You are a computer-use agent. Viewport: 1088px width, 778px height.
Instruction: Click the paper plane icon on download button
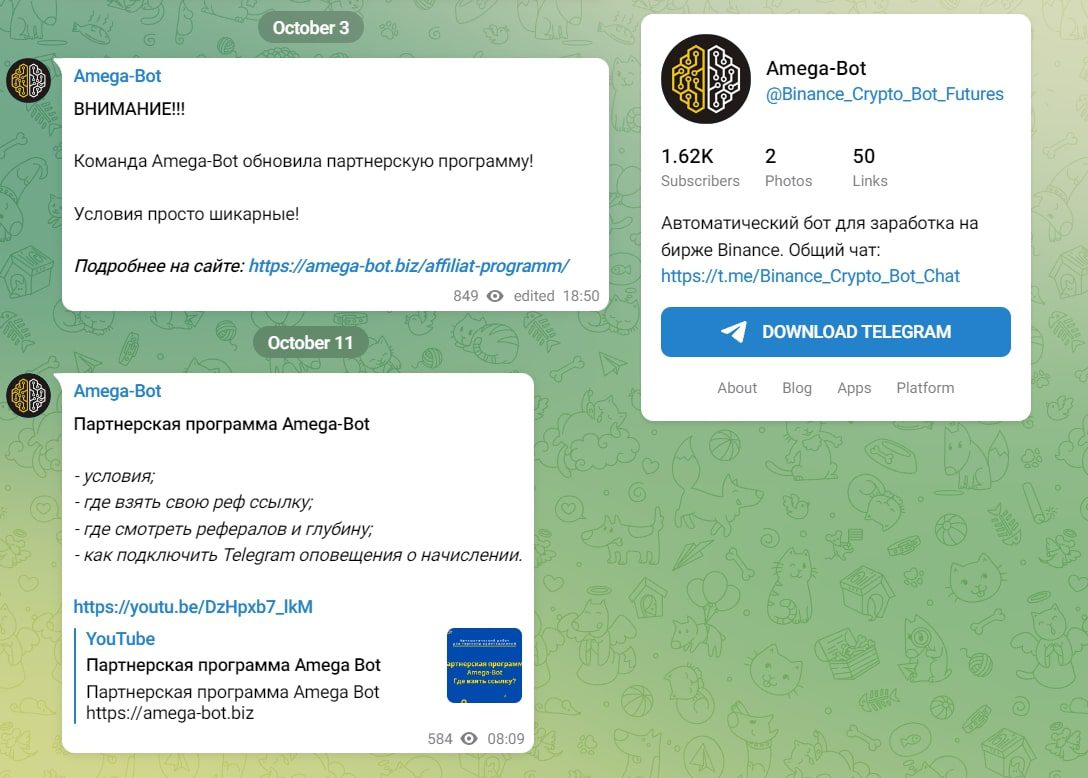[x=734, y=332]
